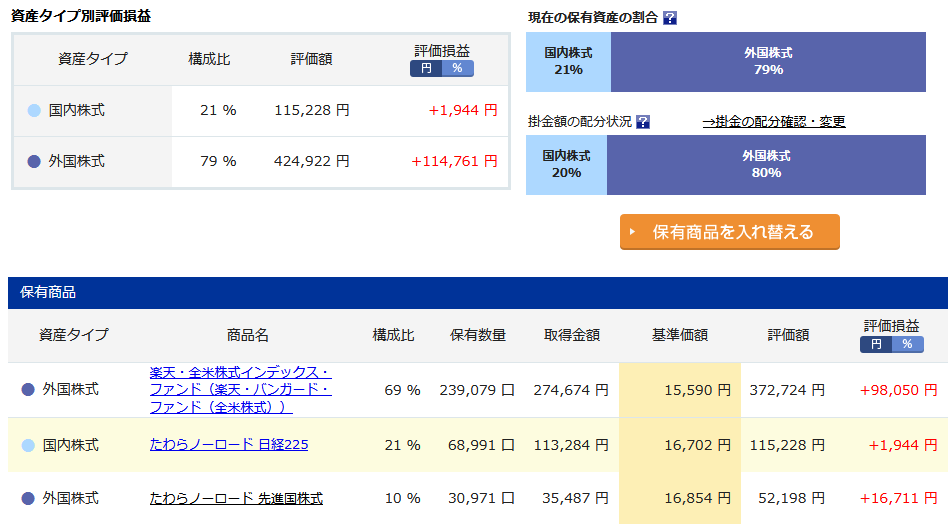Open たわらノーロード 日経225 fund link
Screen dimensions: 952x524
point(229,445)
